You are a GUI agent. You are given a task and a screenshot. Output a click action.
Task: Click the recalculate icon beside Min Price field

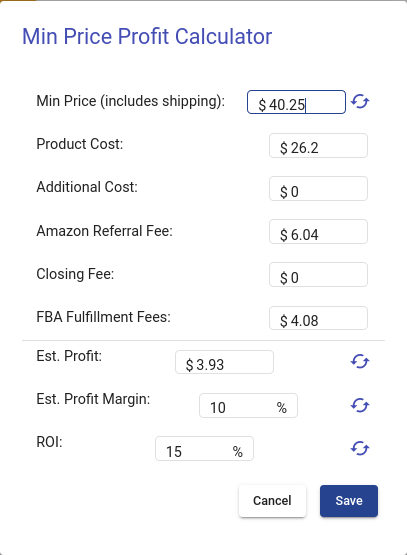pos(360,102)
